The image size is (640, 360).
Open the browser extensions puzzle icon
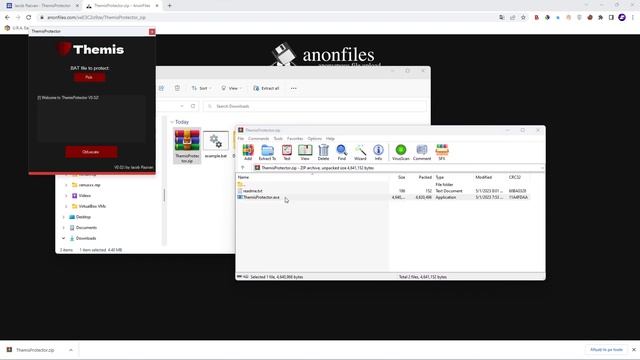(600, 18)
